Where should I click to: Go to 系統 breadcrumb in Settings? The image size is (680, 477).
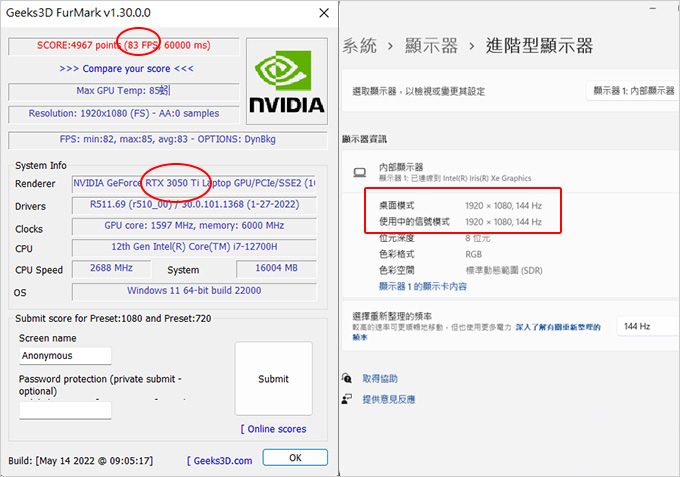[x=360, y=46]
